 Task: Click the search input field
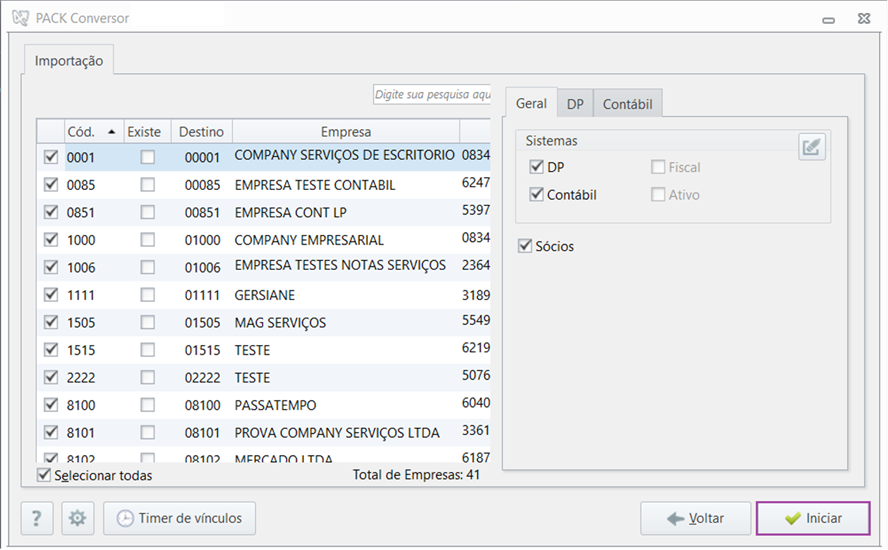click(x=431, y=94)
